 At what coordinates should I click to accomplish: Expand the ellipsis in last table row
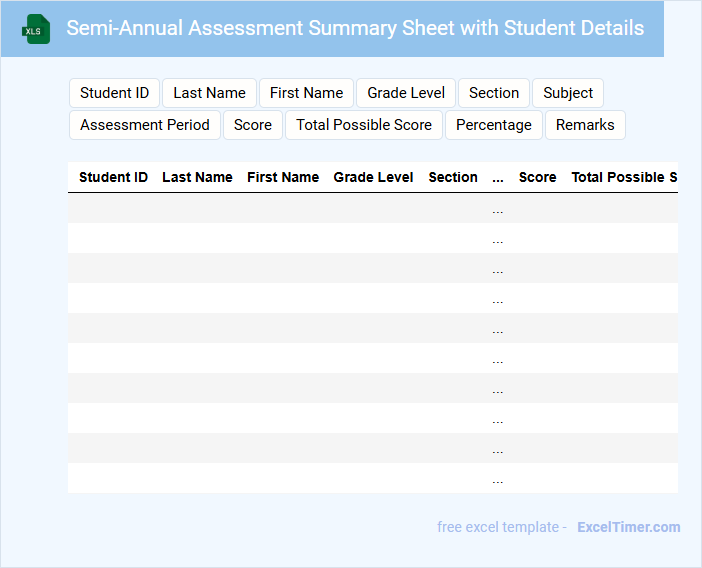(x=498, y=479)
